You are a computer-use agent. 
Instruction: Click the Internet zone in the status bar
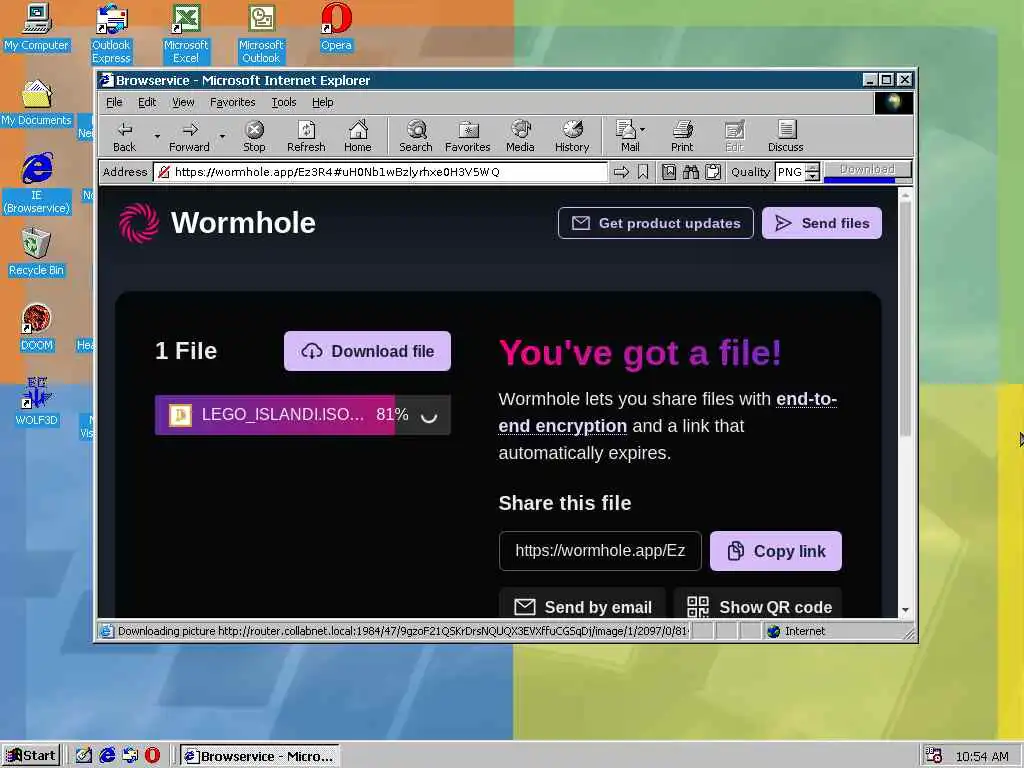pos(796,631)
